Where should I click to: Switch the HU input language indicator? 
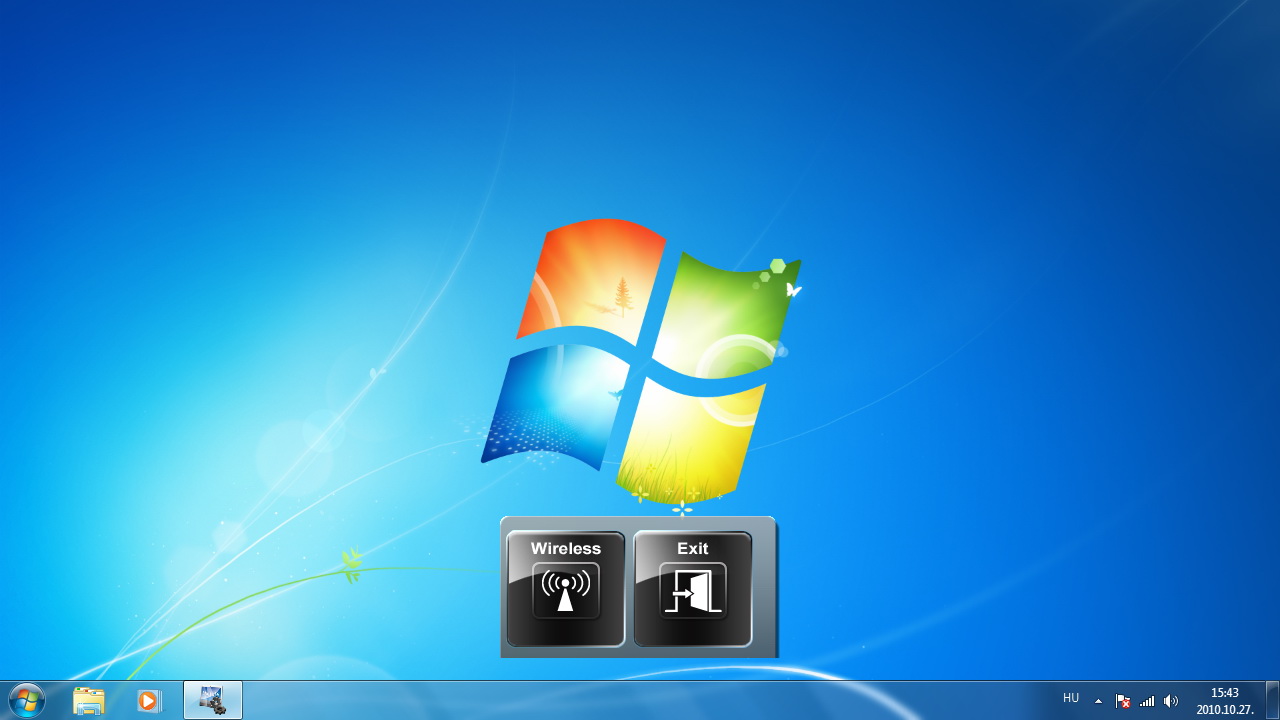tap(1071, 699)
